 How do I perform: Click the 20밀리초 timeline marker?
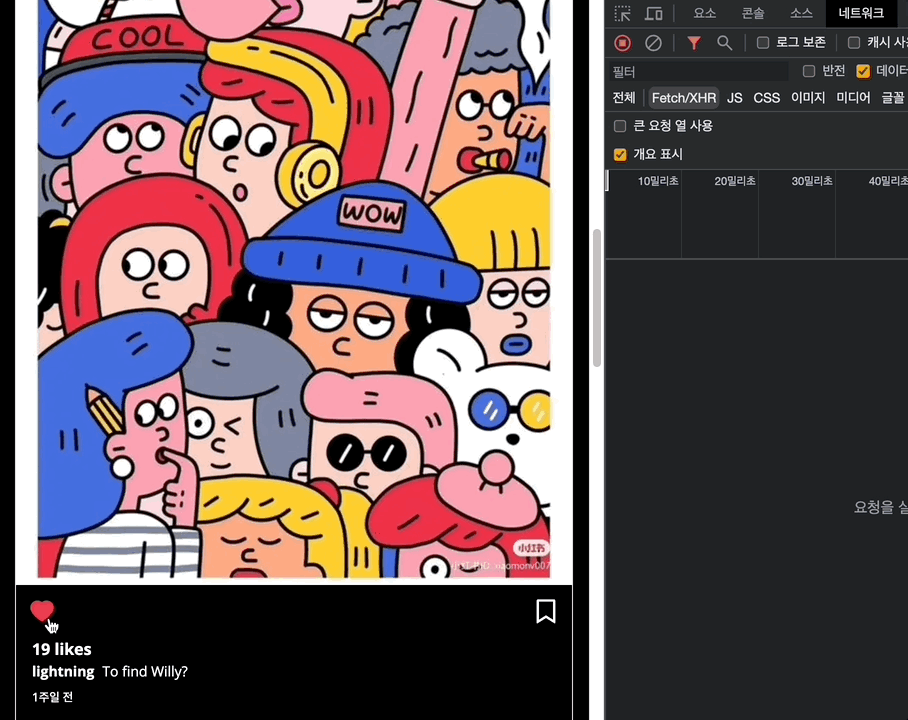pos(735,181)
